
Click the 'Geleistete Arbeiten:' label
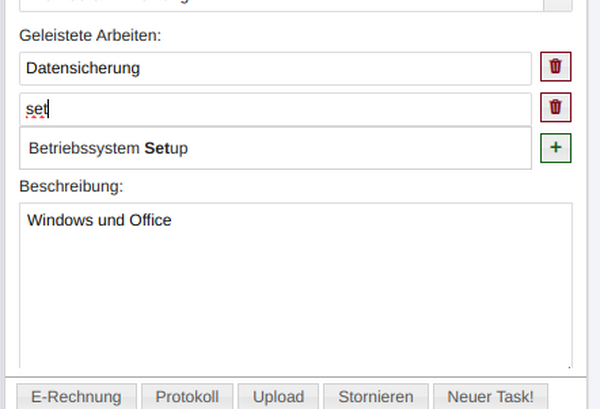tap(90, 36)
